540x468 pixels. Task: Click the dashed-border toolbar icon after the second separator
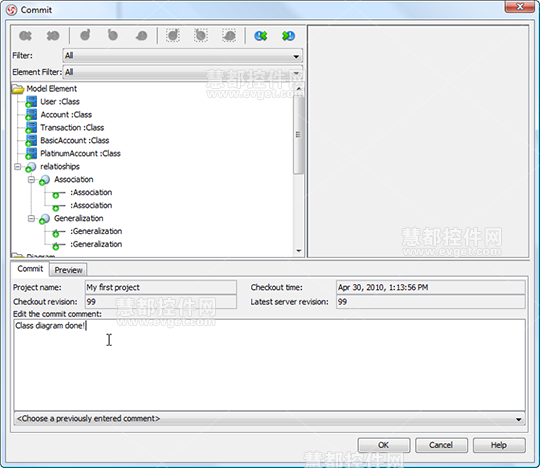click(173, 35)
